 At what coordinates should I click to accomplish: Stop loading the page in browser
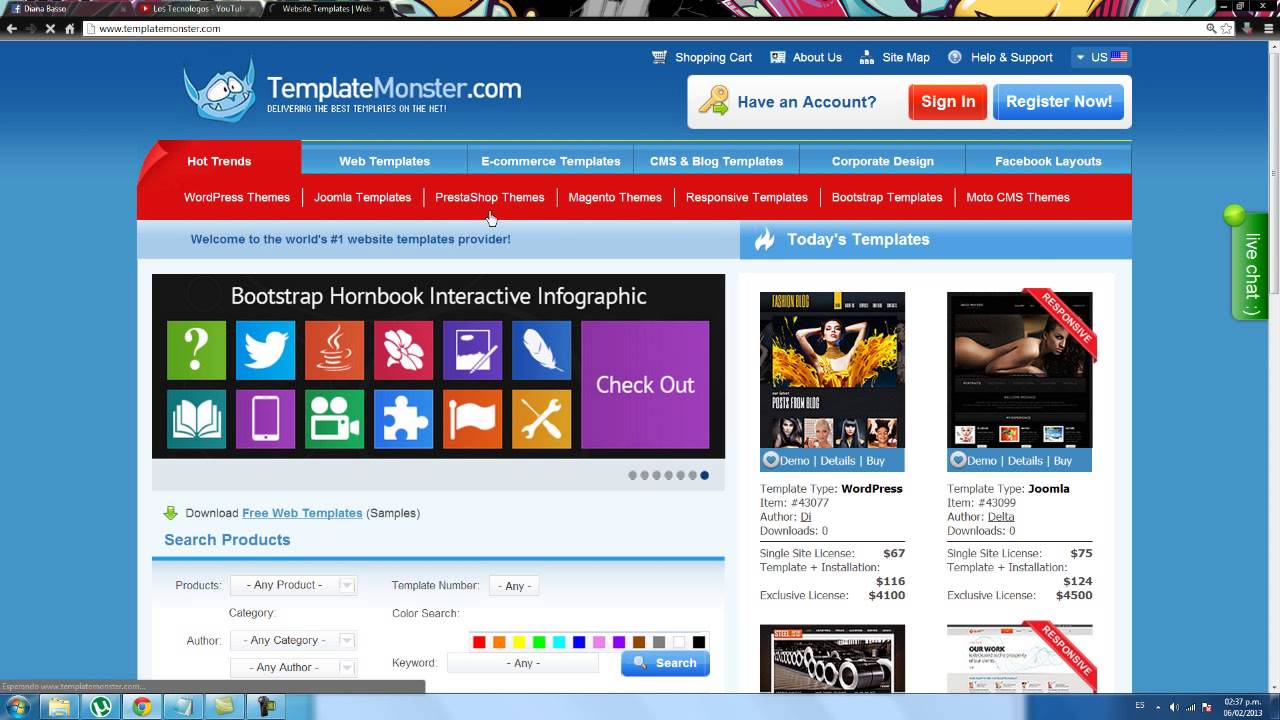pyautogui.click(x=50, y=28)
